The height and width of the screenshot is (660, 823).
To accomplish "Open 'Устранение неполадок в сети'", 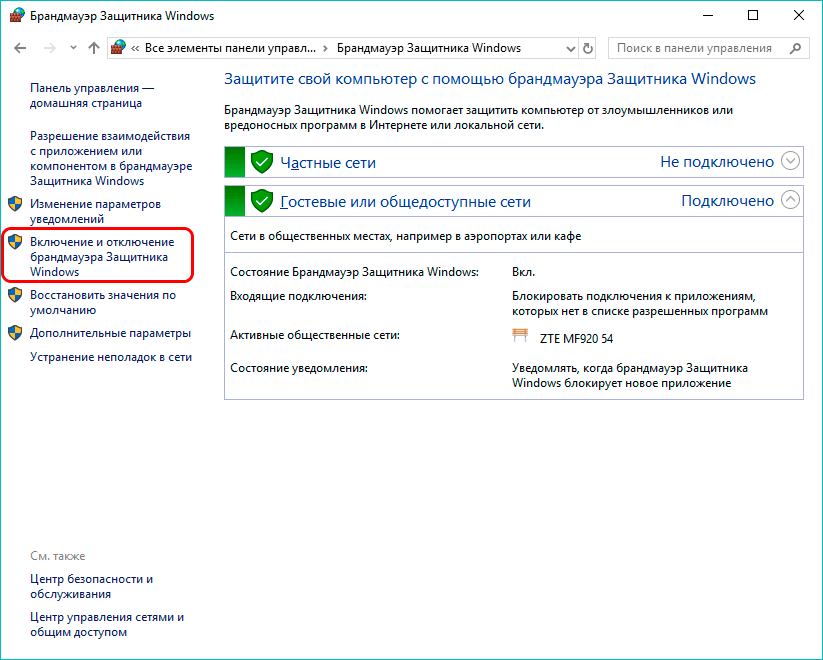I will point(111,357).
